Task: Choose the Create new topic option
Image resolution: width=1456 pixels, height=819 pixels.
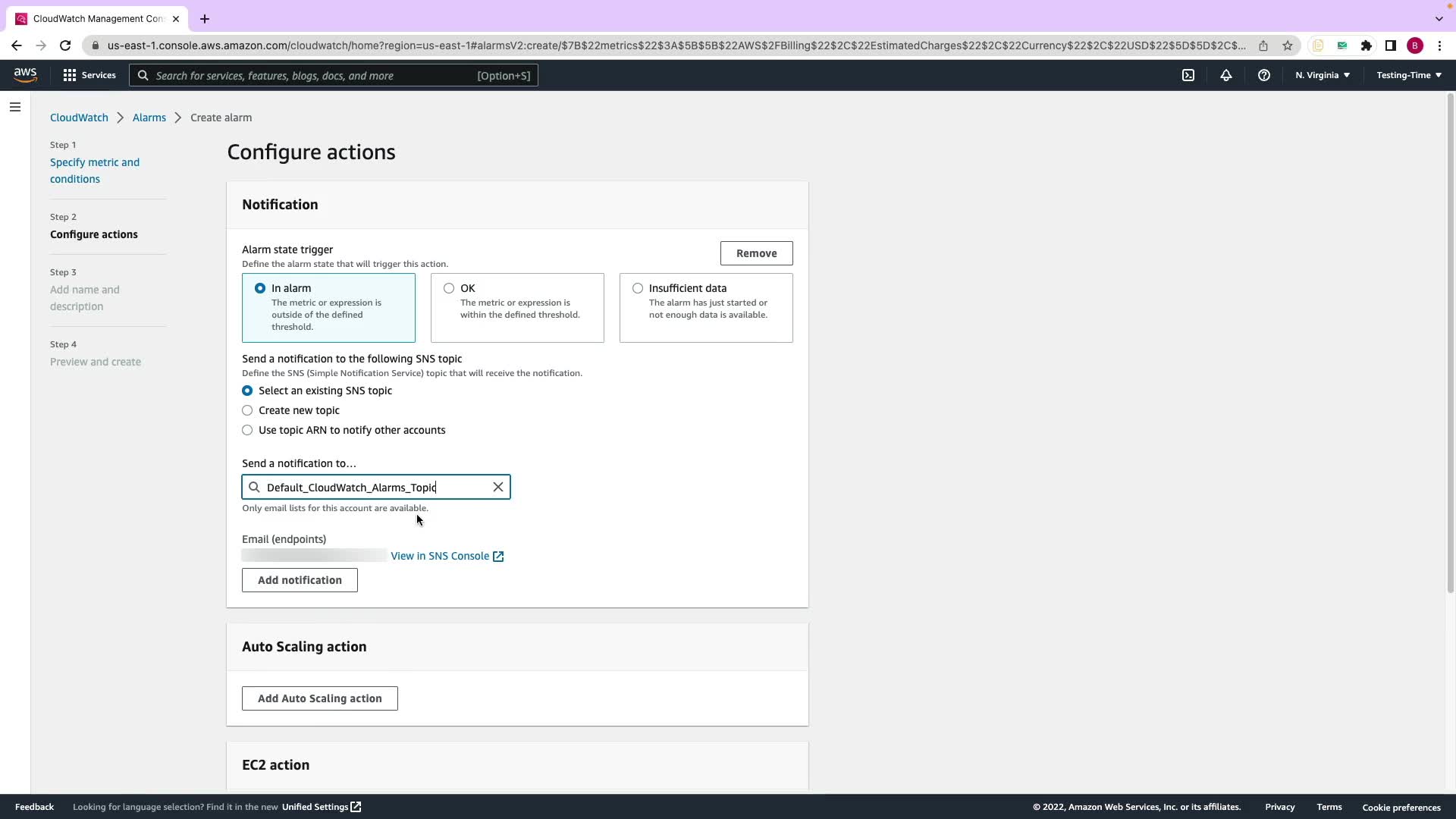Action: 247,410
